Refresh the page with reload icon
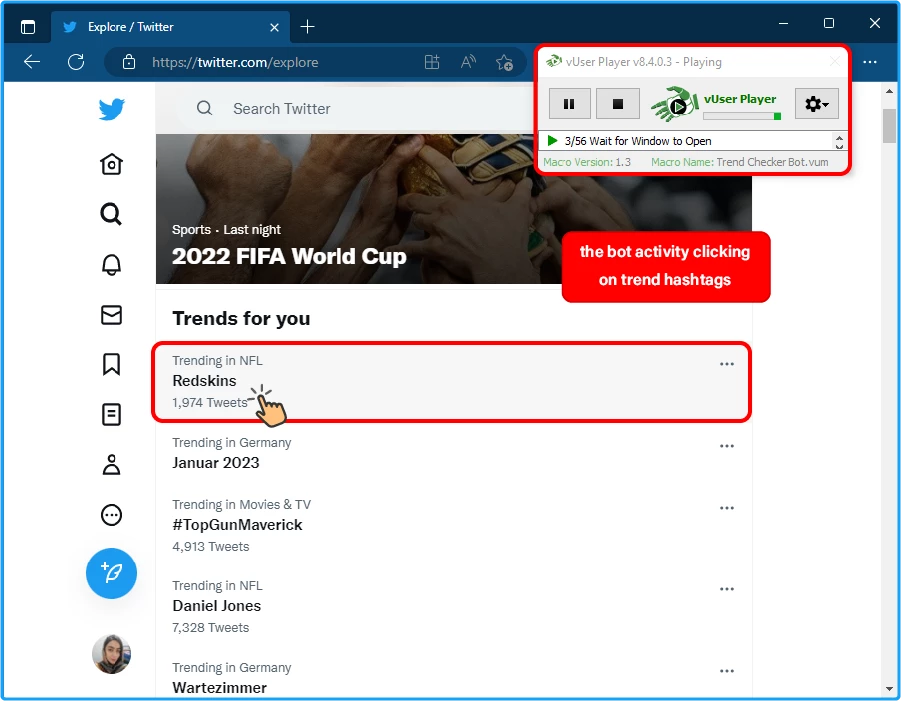 pos(76,62)
